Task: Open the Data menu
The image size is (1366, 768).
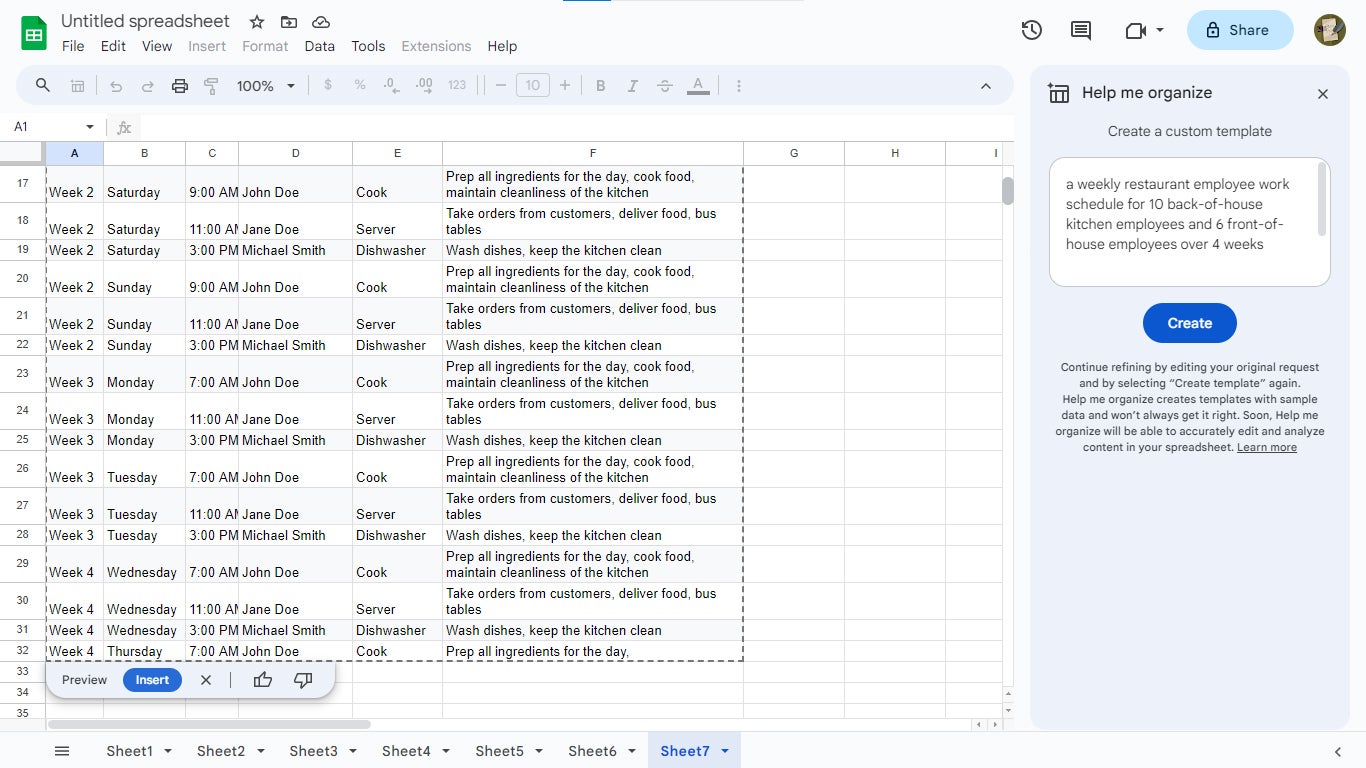Action: point(320,46)
